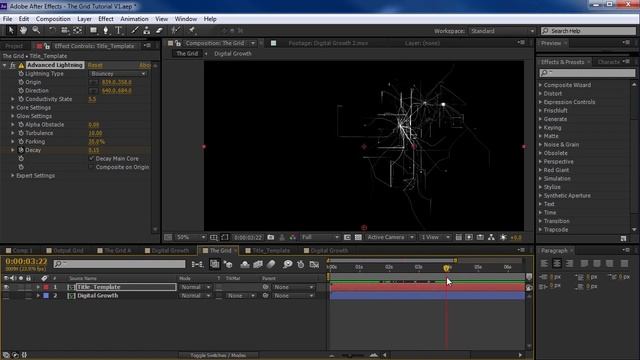
Task: Select the Unified Camera tool
Action: 64,30
